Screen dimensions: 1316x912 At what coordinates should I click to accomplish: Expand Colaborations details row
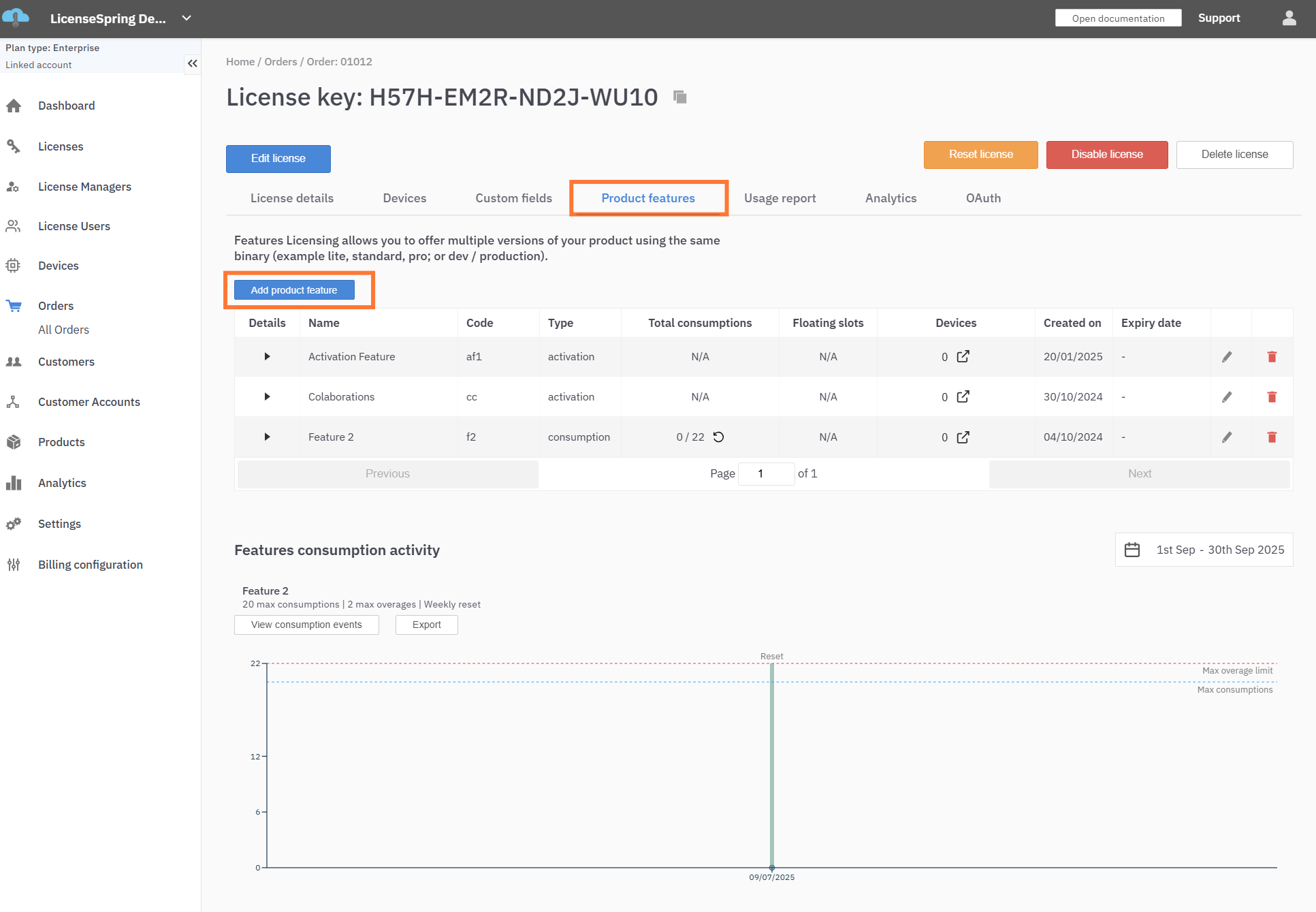(267, 397)
